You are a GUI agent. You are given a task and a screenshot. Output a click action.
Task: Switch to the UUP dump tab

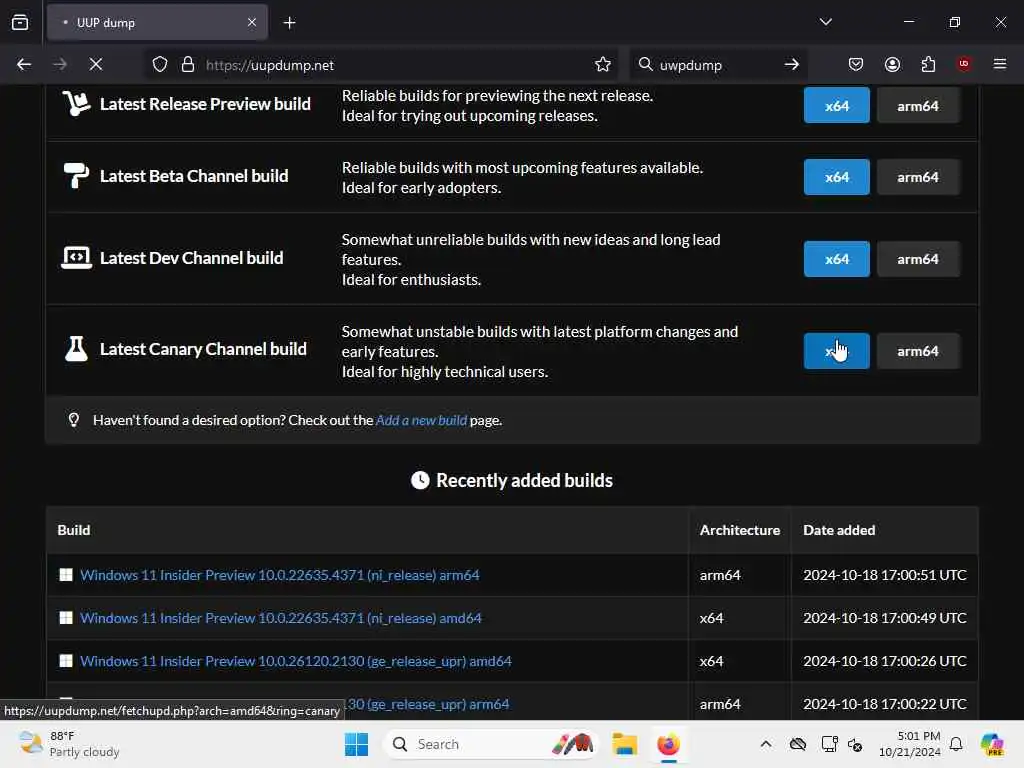coord(157,23)
